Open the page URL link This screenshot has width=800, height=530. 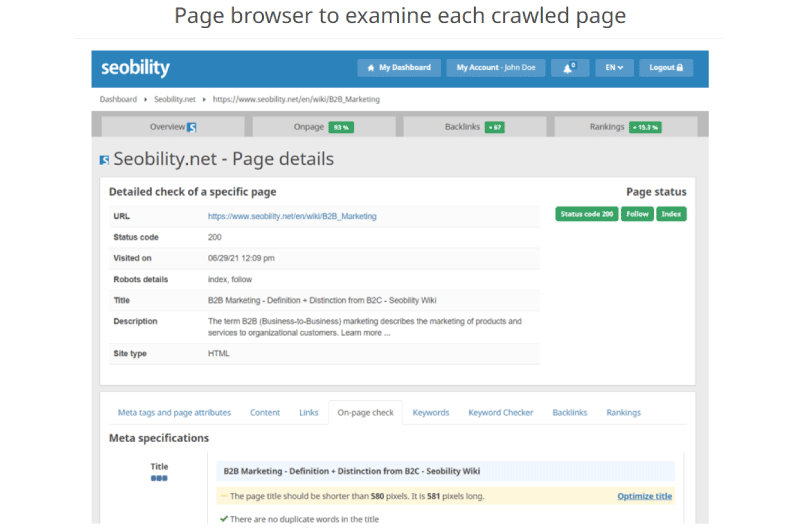click(x=292, y=216)
